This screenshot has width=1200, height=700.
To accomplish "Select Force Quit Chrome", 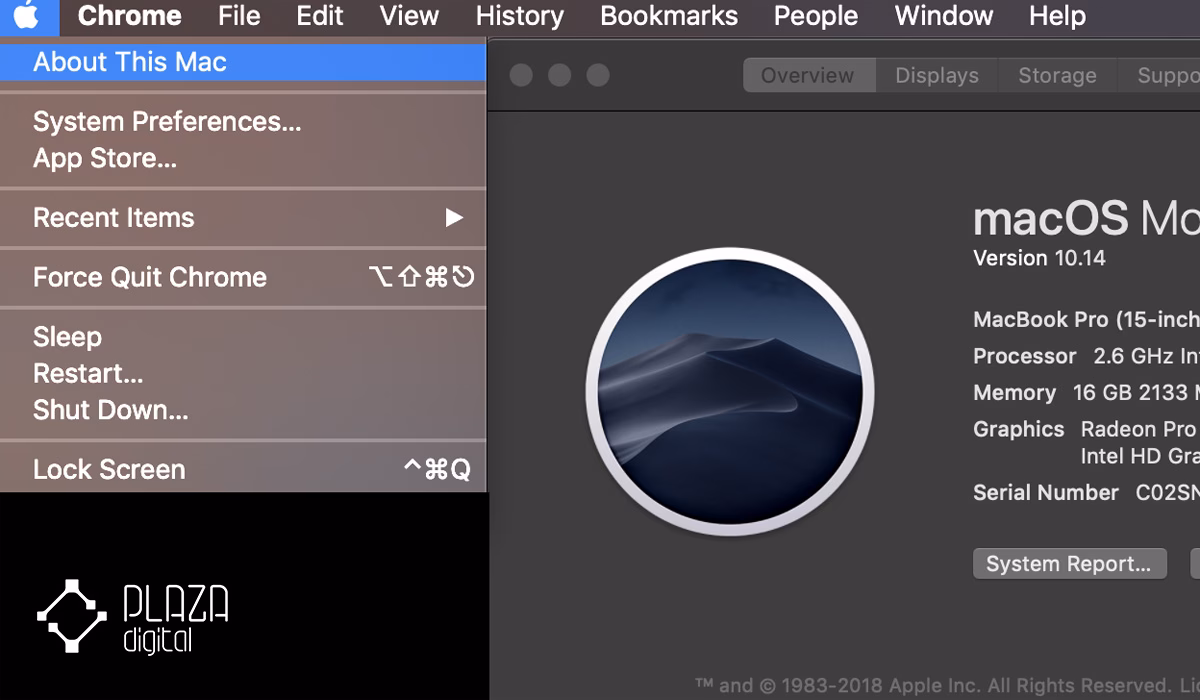I will [x=243, y=277].
